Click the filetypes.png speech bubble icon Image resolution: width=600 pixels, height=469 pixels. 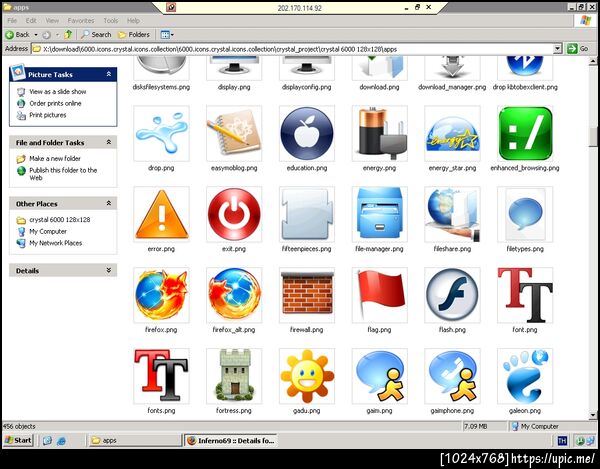coord(525,214)
